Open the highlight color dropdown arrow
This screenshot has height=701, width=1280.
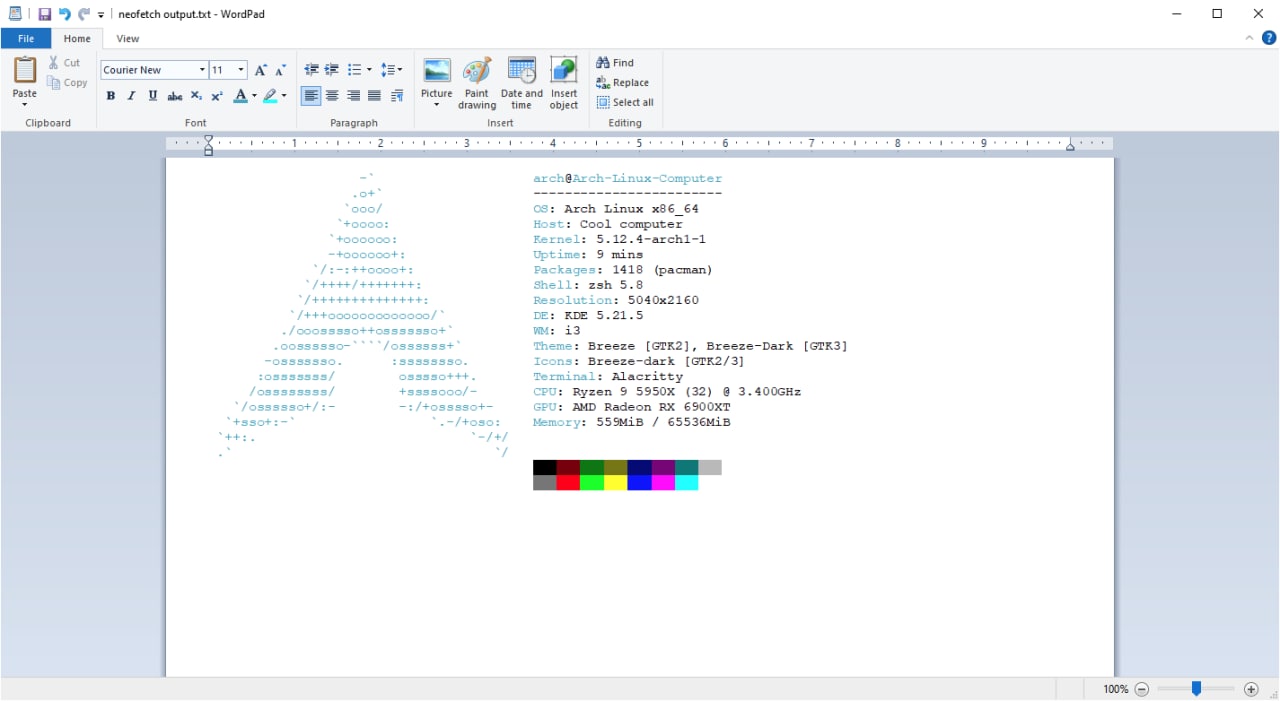tap(284, 96)
